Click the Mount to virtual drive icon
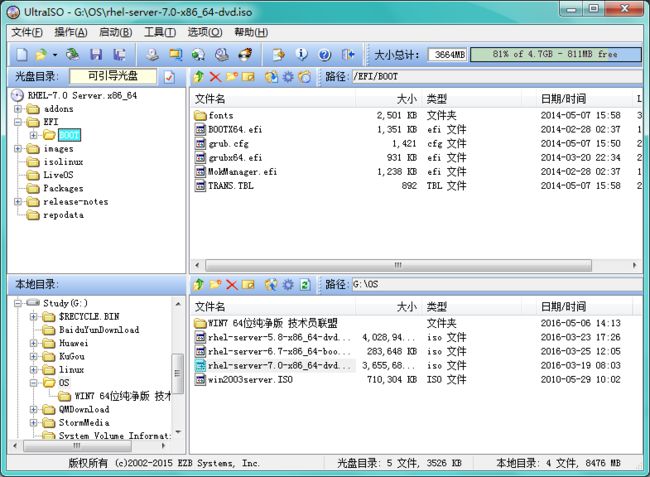The height and width of the screenshot is (477, 650). 222,54
